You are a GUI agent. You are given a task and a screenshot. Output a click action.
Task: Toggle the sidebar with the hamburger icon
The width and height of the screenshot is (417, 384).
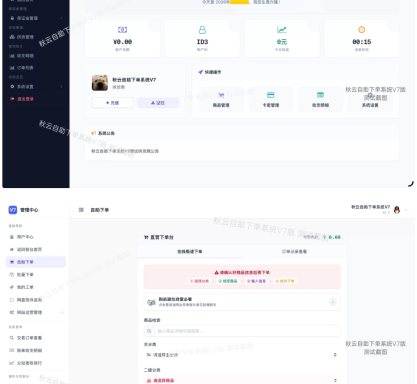(81, 210)
